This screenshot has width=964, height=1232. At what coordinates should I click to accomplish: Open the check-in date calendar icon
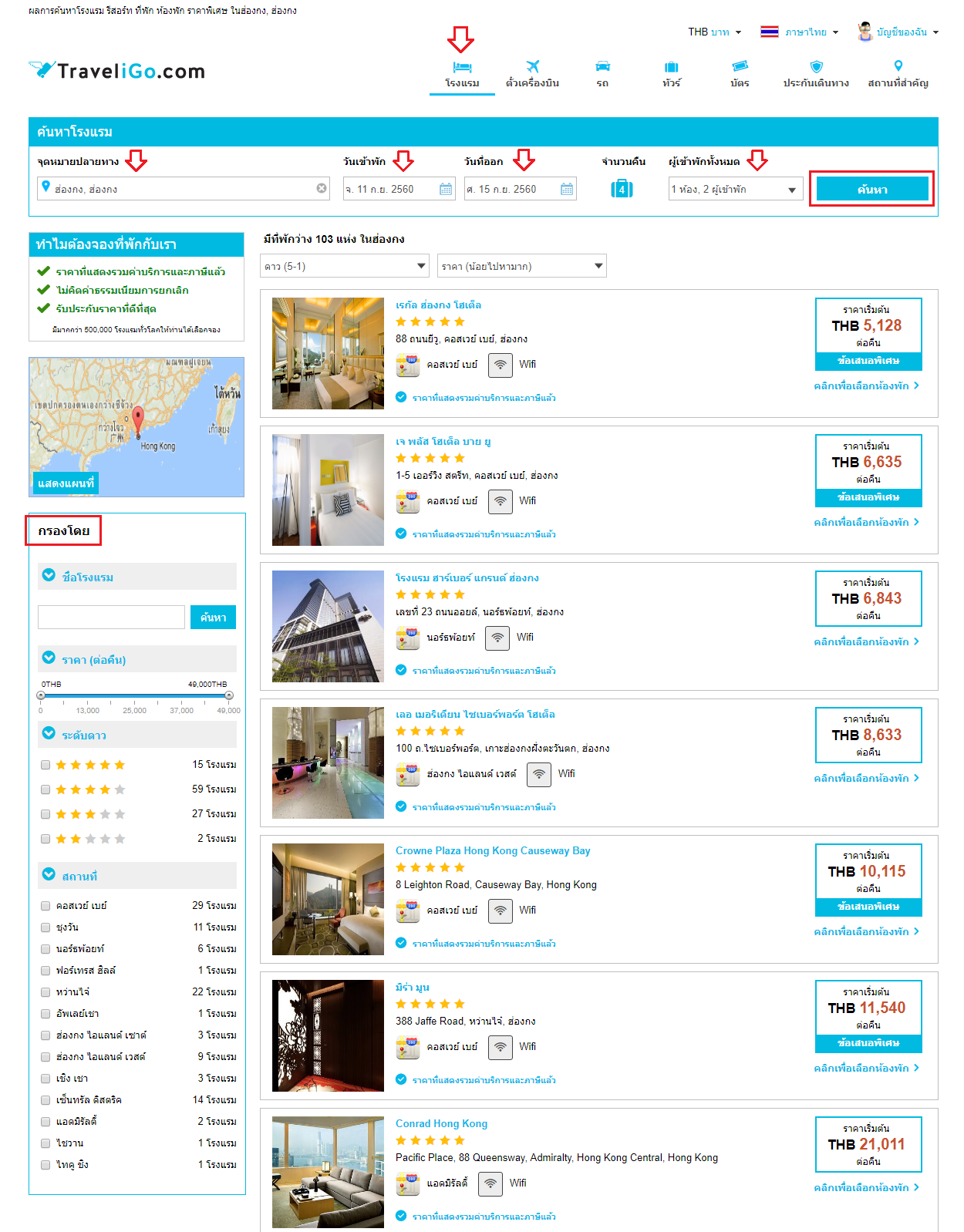tap(446, 189)
